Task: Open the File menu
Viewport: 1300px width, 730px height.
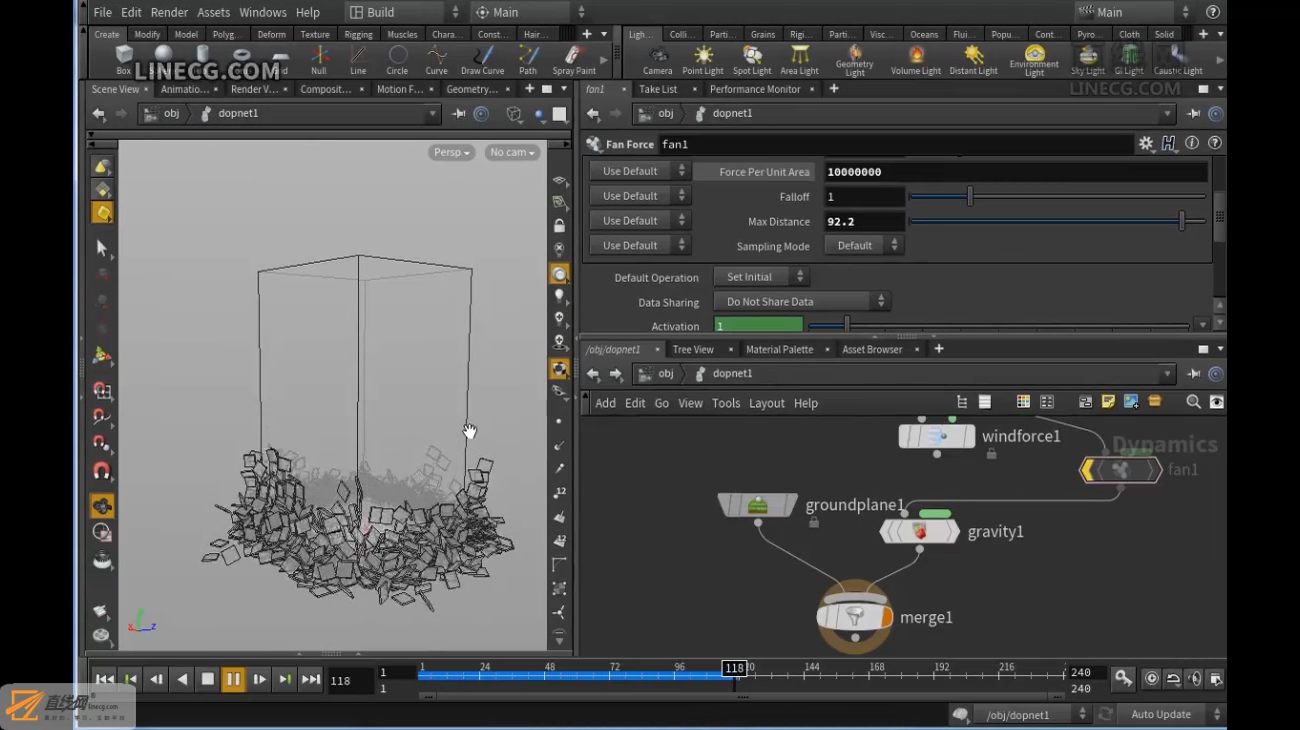Action: (102, 12)
